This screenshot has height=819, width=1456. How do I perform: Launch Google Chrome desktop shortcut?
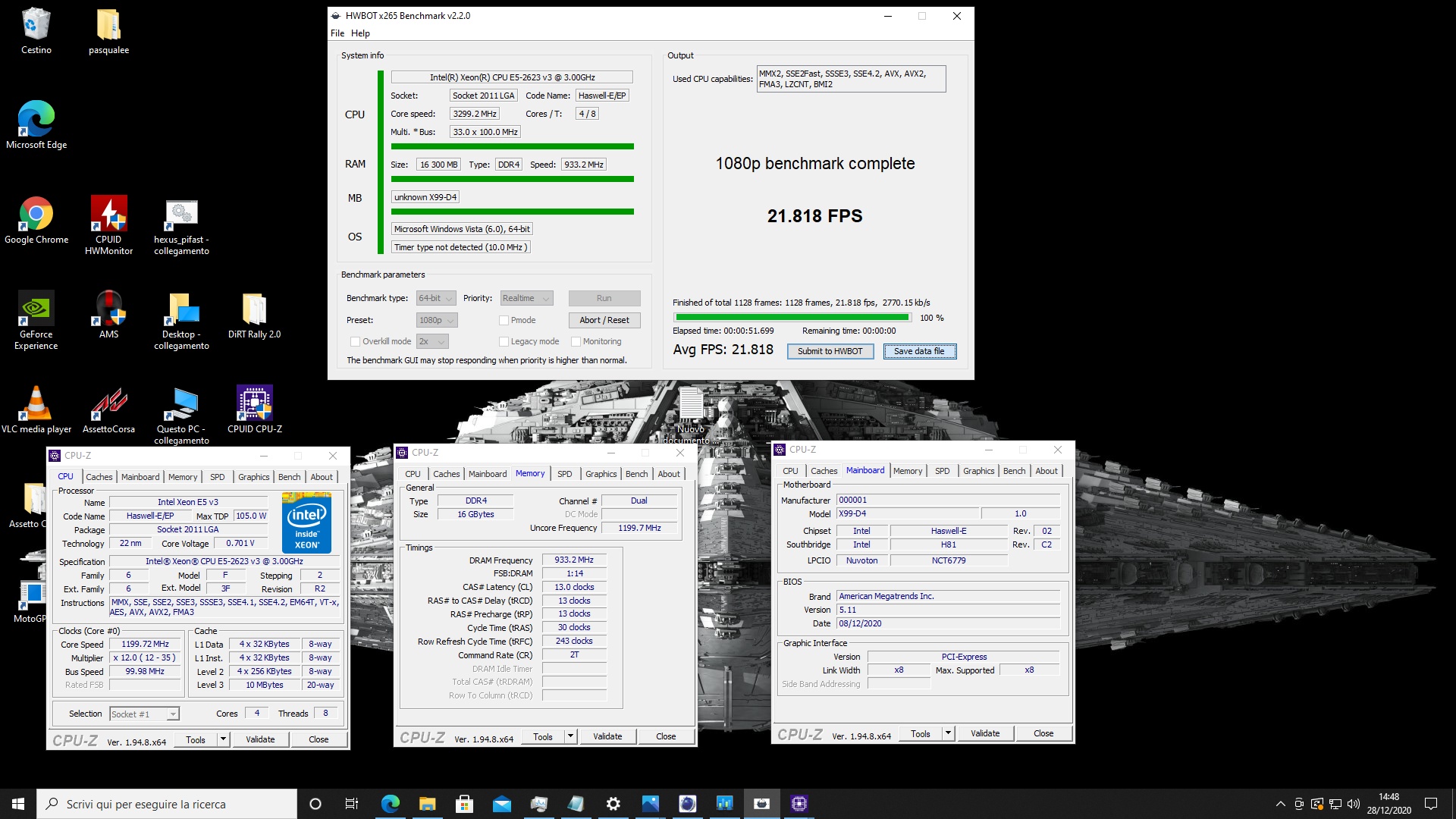tap(36, 220)
